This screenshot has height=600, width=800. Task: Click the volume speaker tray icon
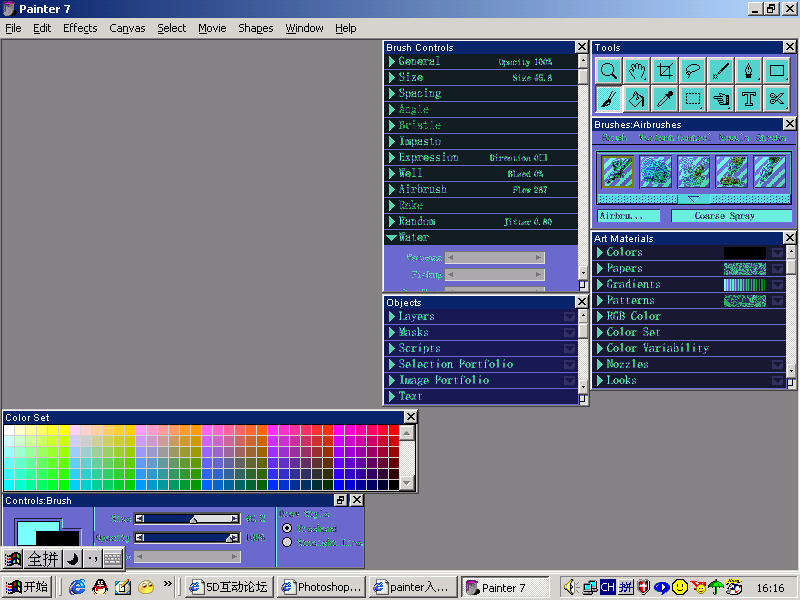click(x=570, y=587)
